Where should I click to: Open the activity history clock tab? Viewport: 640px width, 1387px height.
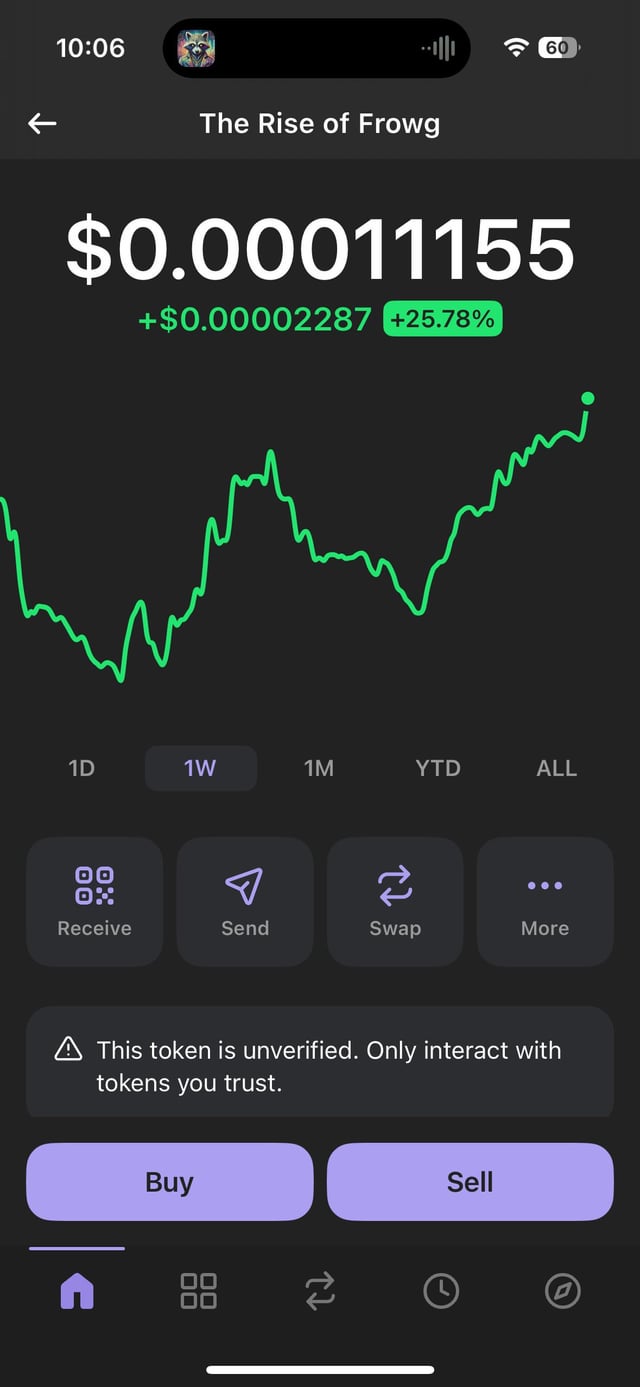point(441,1291)
